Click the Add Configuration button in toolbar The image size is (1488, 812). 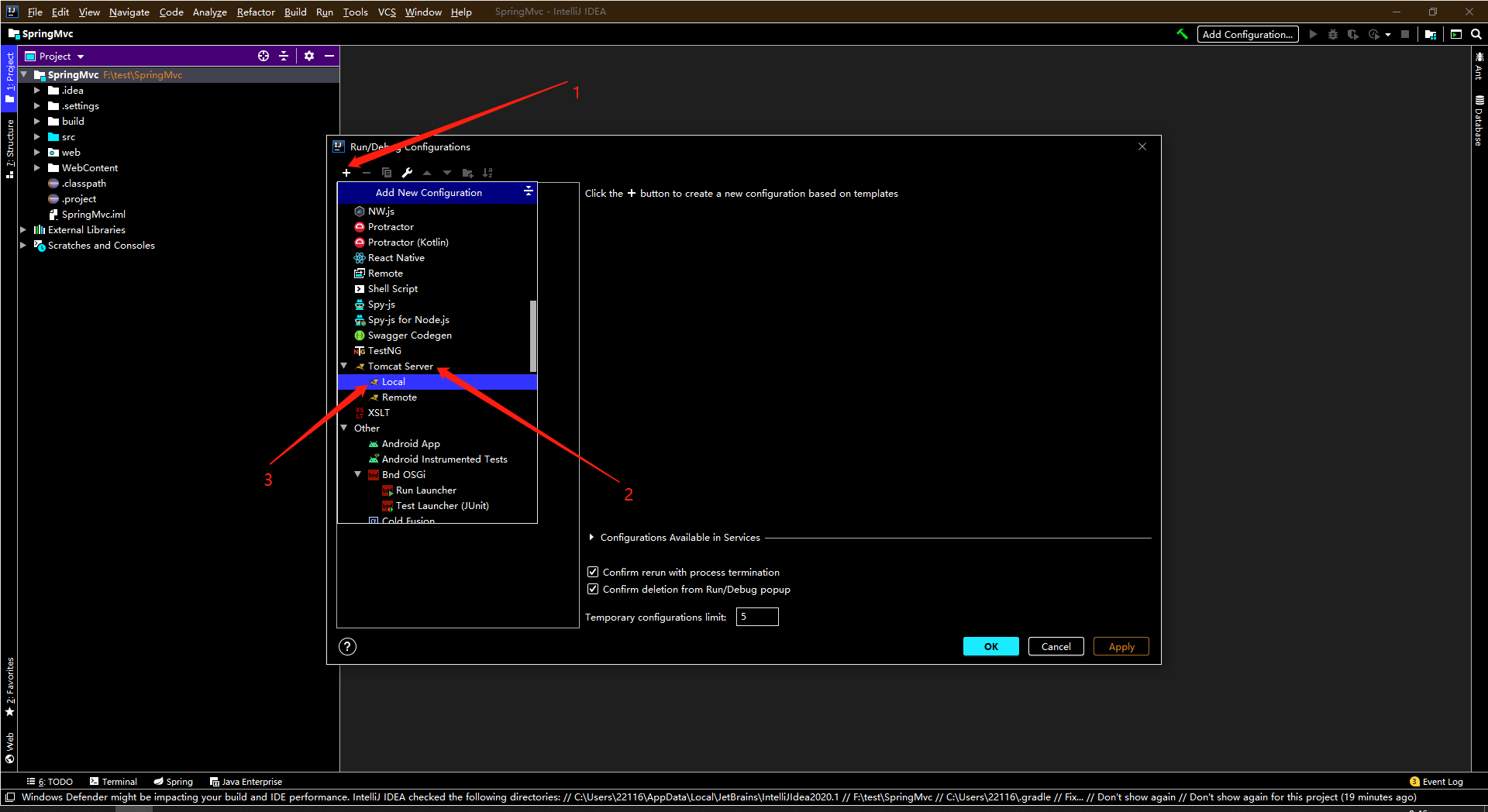tap(1247, 34)
